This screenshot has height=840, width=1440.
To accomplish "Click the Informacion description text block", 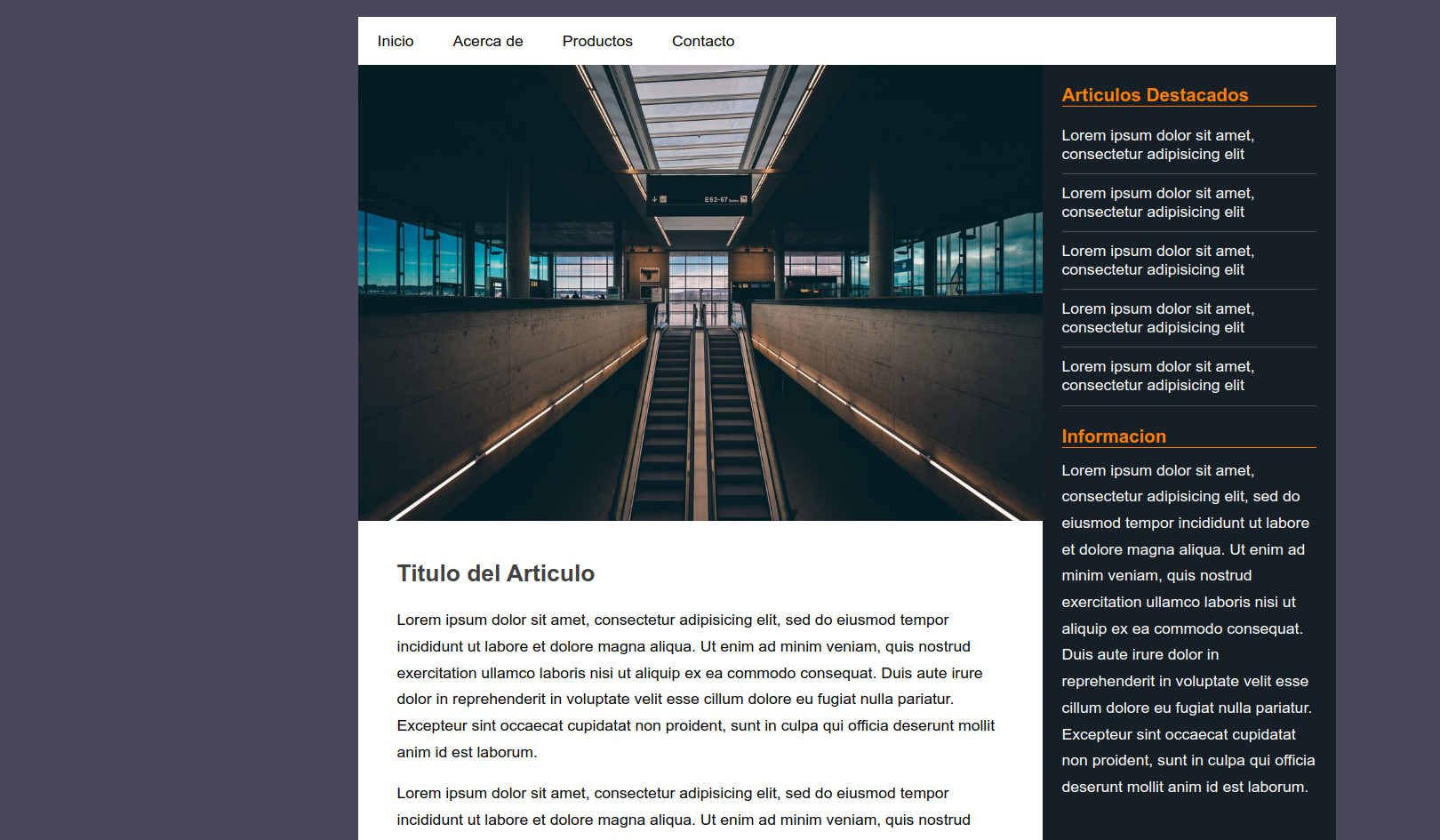I will coord(1185,628).
